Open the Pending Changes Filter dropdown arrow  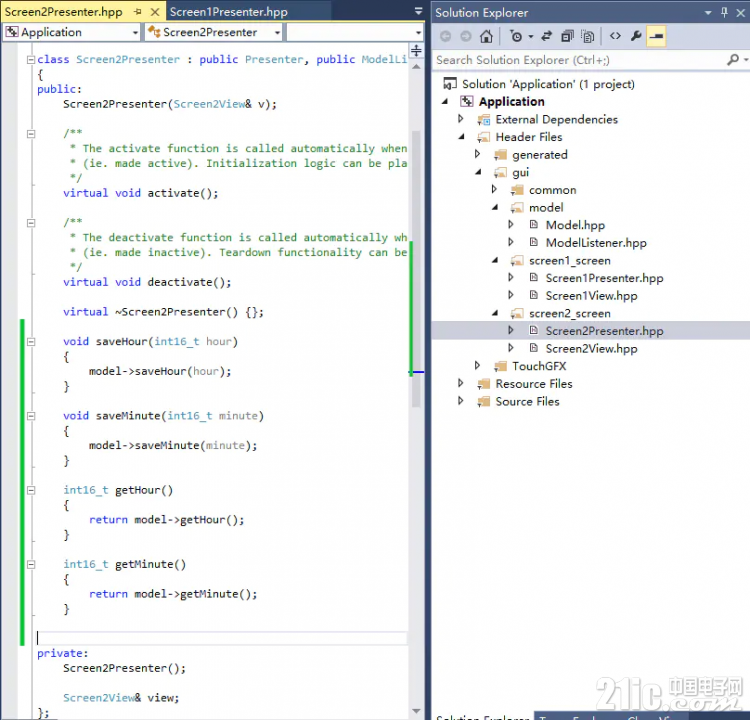[x=530, y=37]
